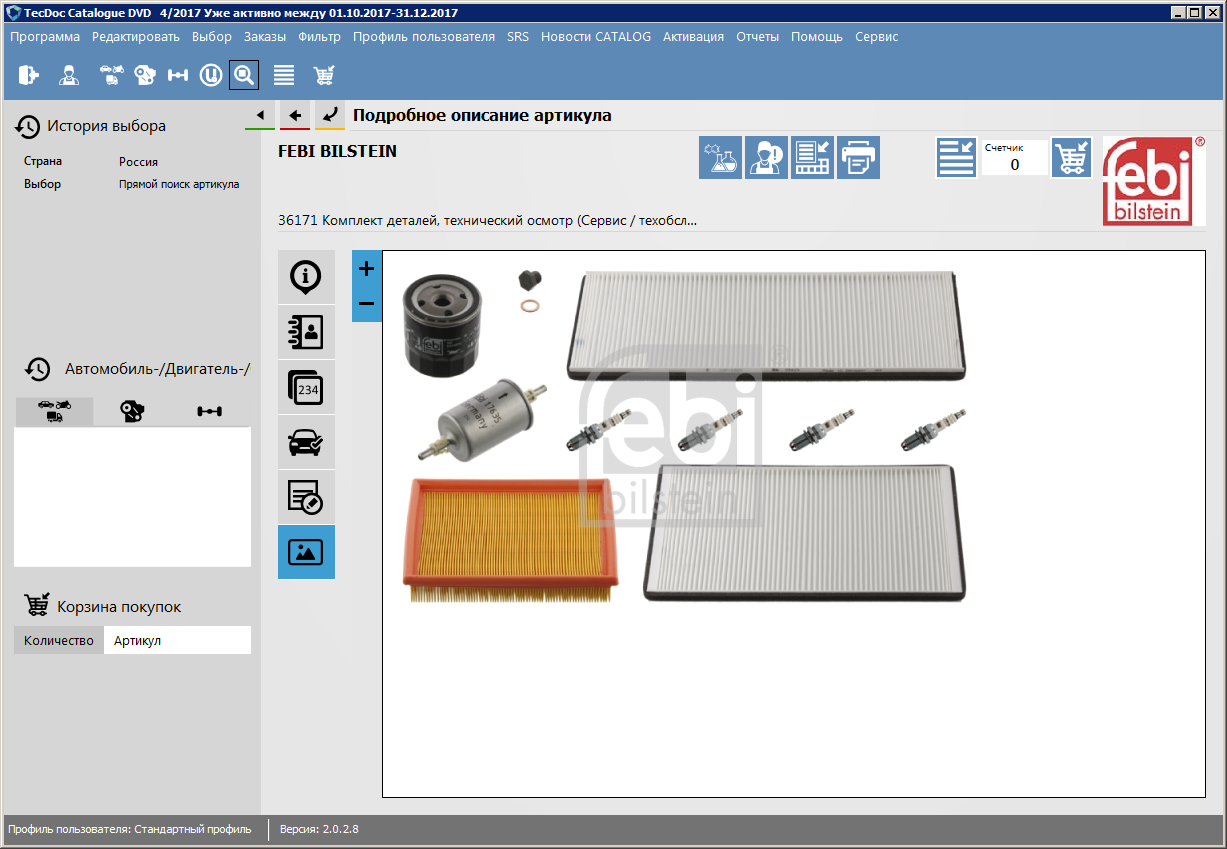Open the Программа menu
The image size is (1227, 849).
(45, 37)
